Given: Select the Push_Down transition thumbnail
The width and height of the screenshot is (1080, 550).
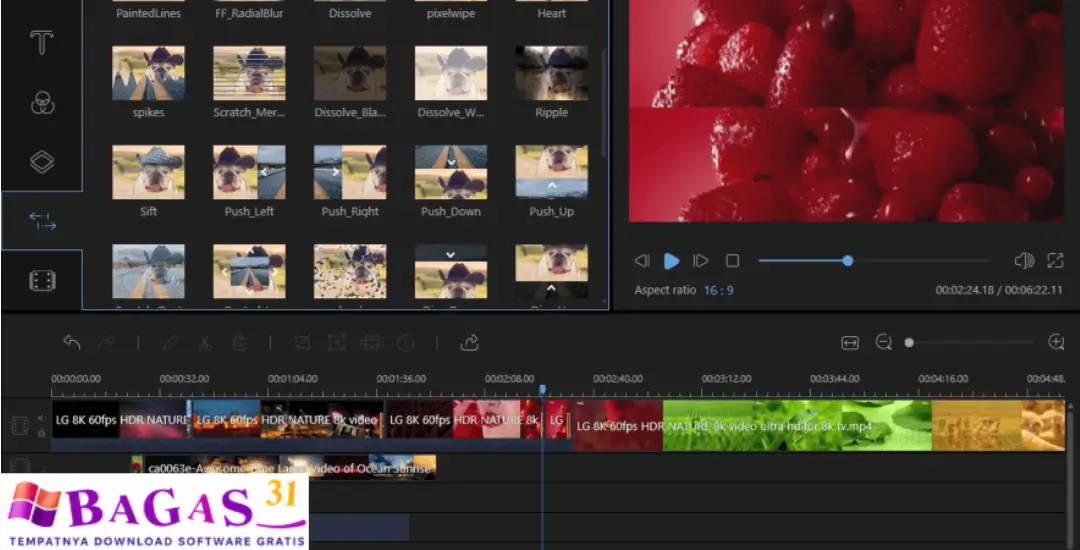Looking at the screenshot, I should pos(451,172).
